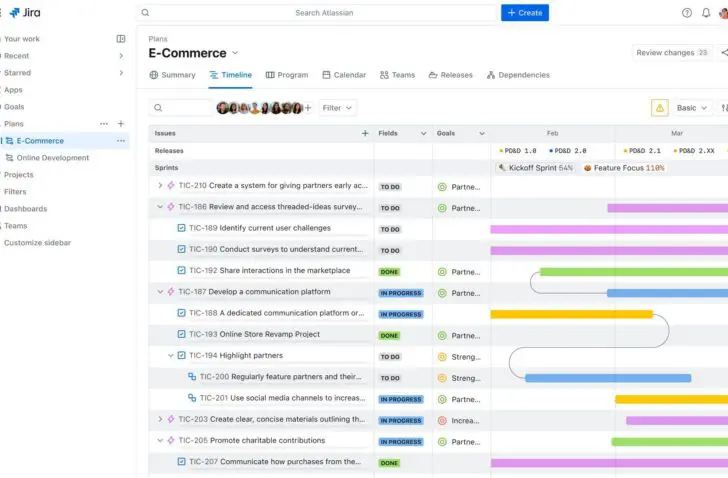Click the blue timeline bar for TIC-200
Viewport: 728px width, 478px height.
pyautogui.click(x=608, y=378)
